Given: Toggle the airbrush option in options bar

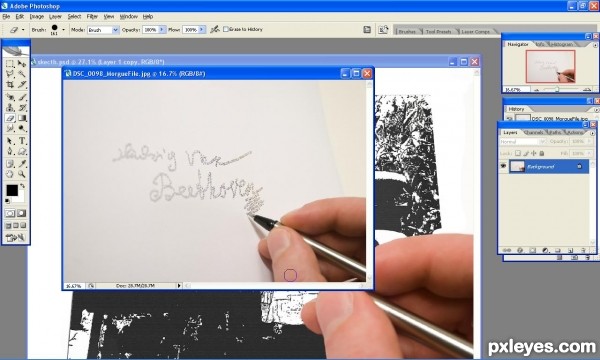Looking at the screenshot, I should coord(215,29).
